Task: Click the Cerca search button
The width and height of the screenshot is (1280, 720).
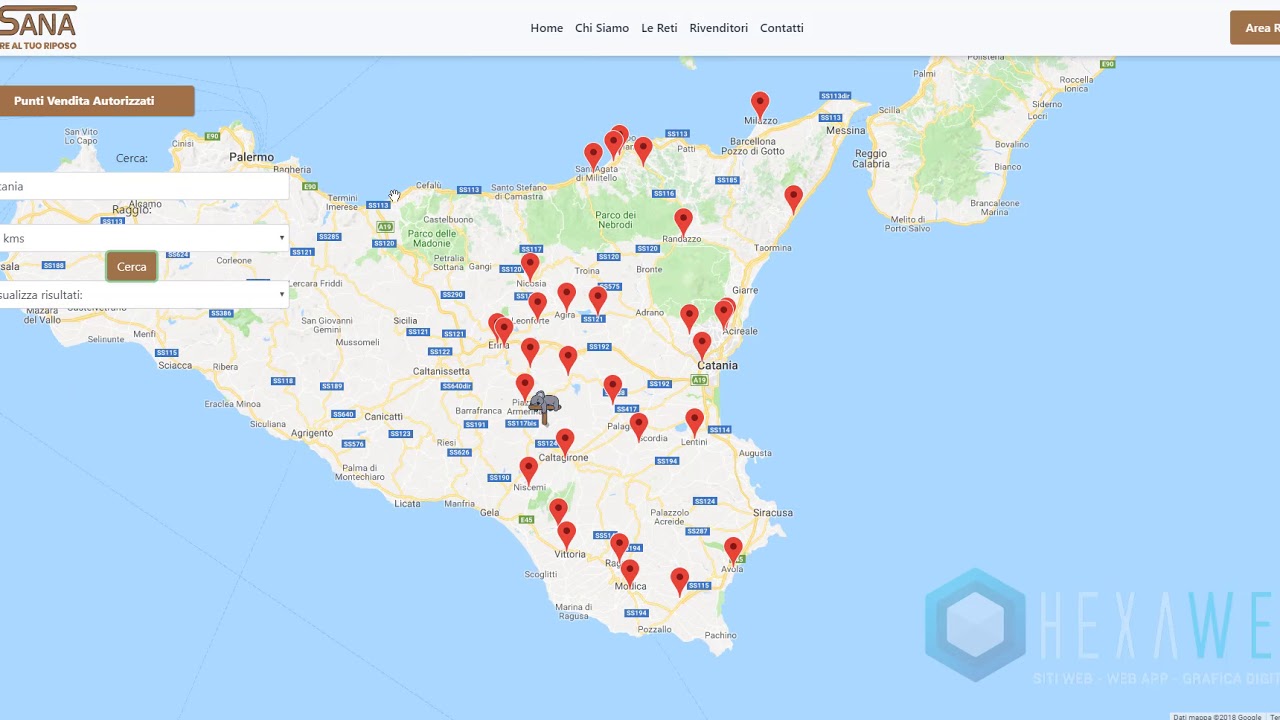Action: [x=132, y=267]
